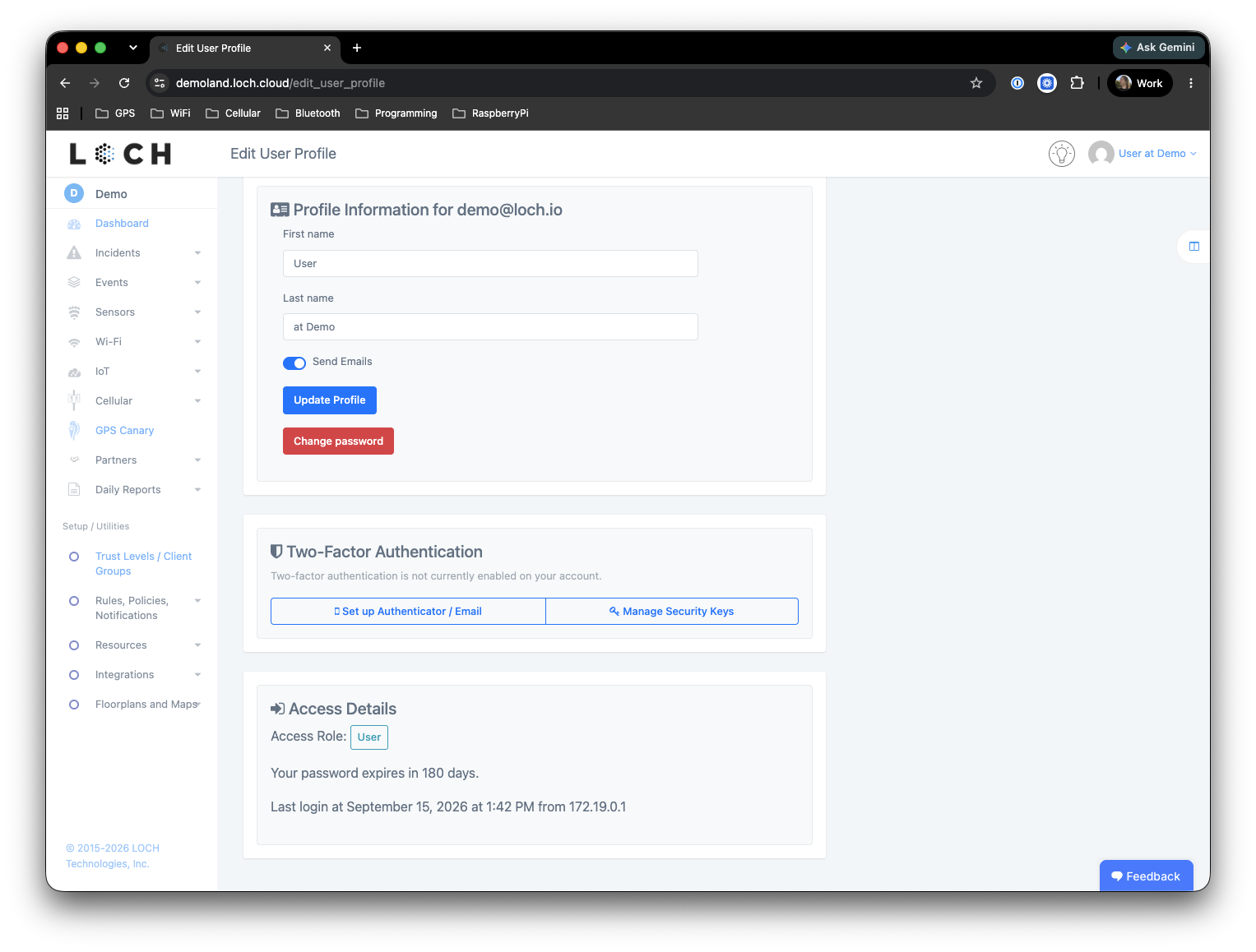
Task: Open Trust Levels / Client Groups
Action: click(143, 564)
